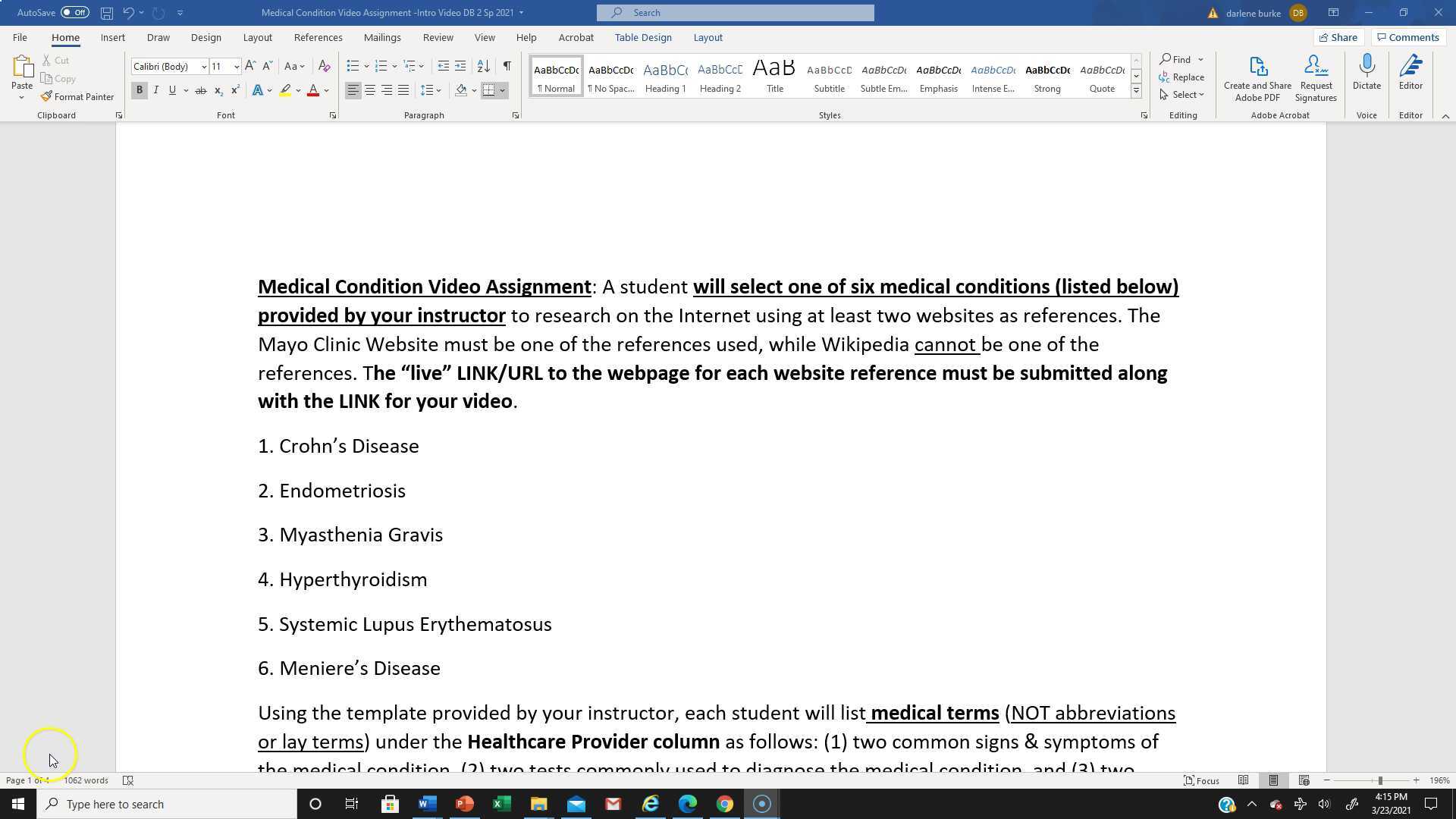
Task: Click the Share button
Action: tap(1338, 37)
